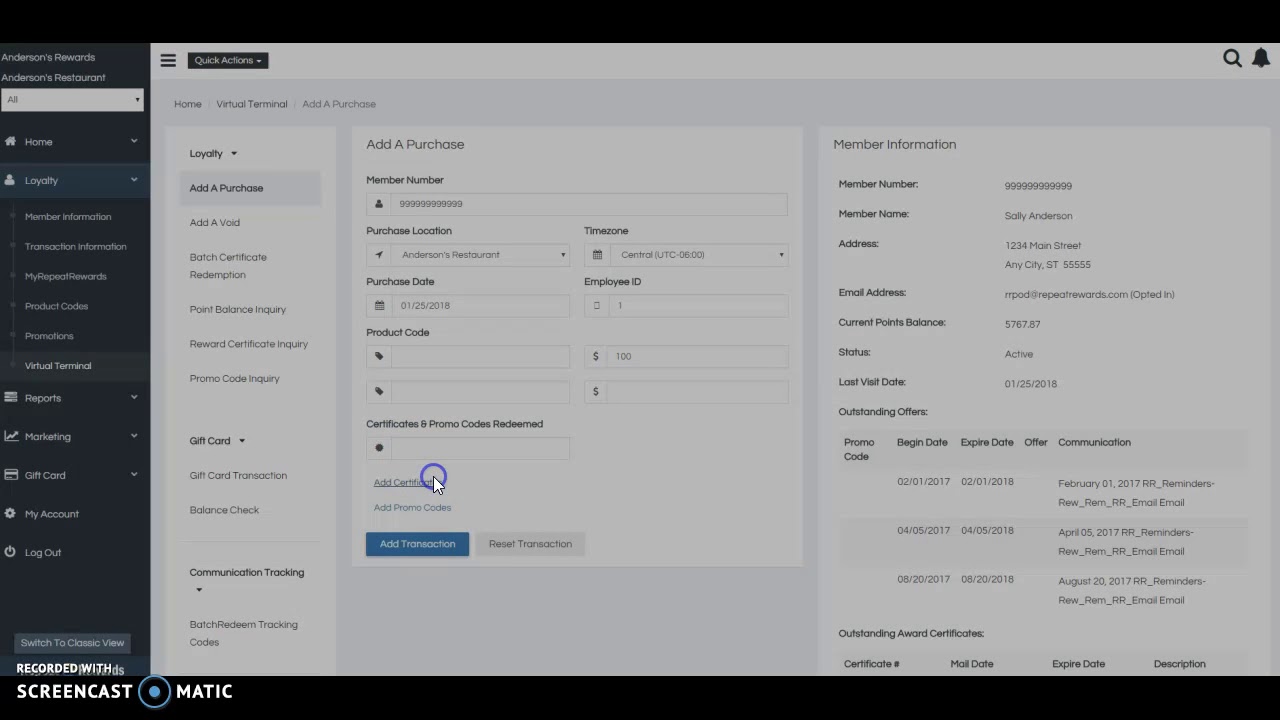Open BatchRedeem Tracking Codes
1280x720 pixels.
[x=244, y=634]
